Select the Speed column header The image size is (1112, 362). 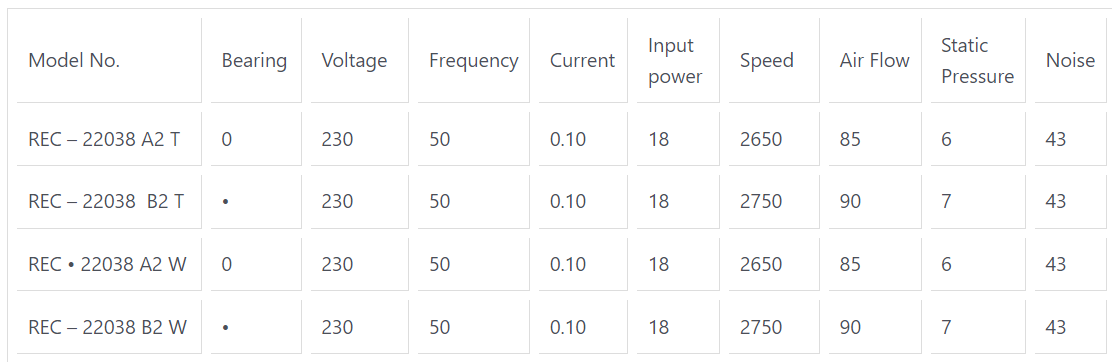pyautogui.click(x=767, y=61)
